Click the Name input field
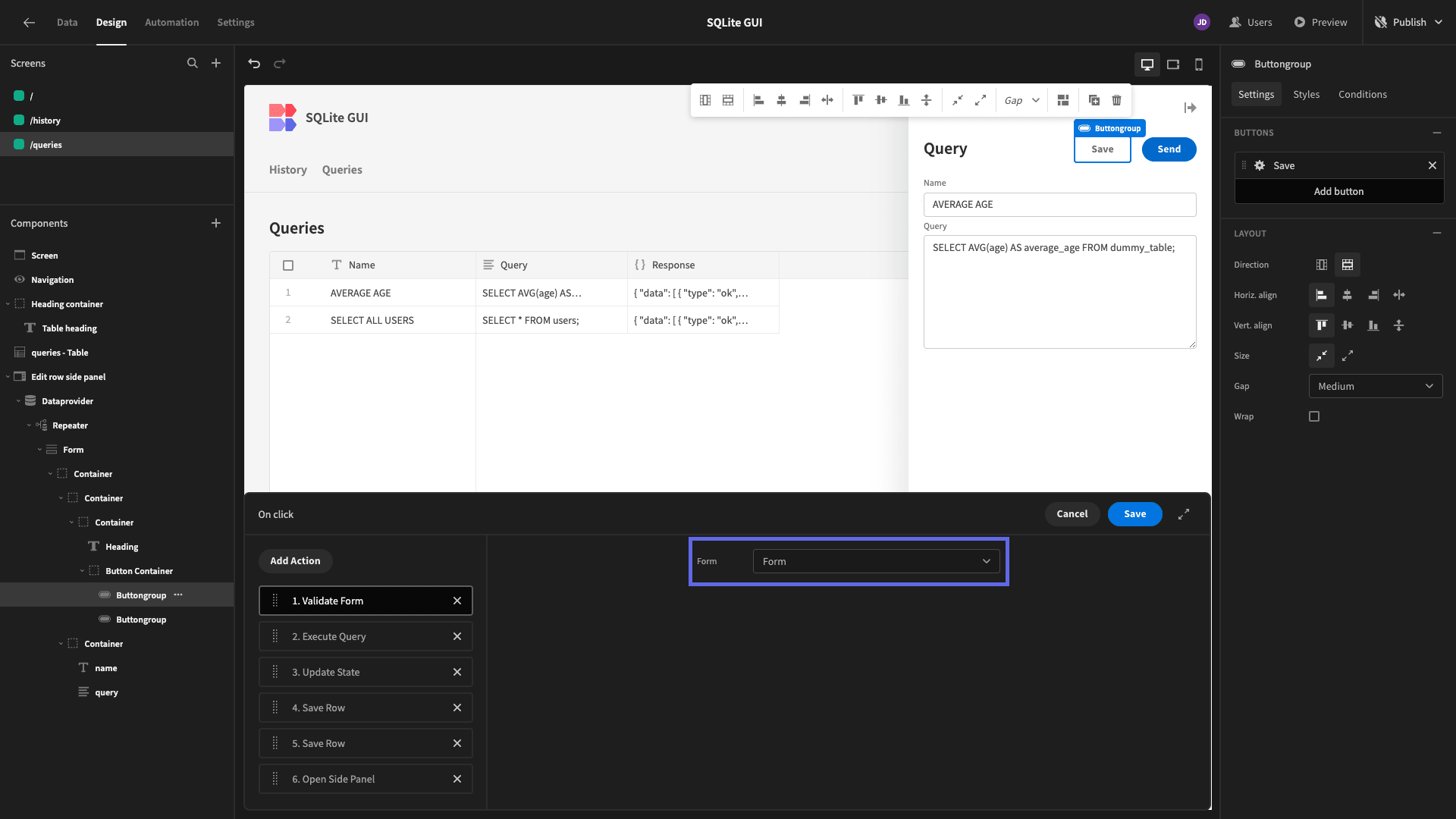 (1059, 205)
